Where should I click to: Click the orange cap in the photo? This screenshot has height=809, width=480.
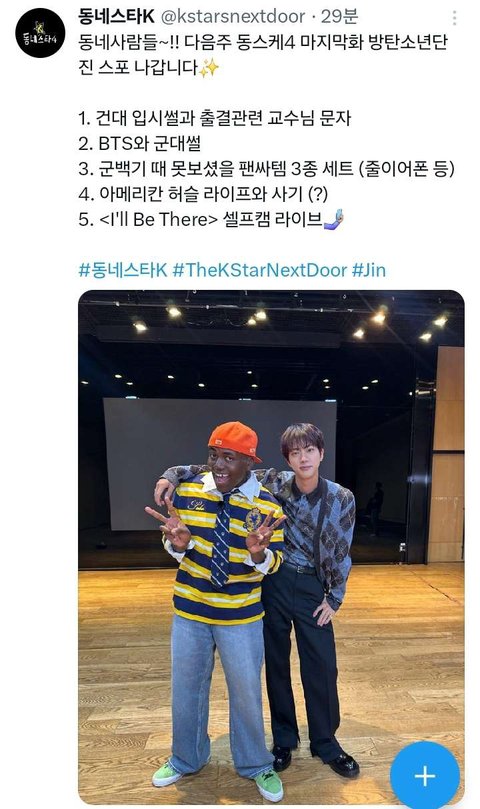tap(235, 441)
